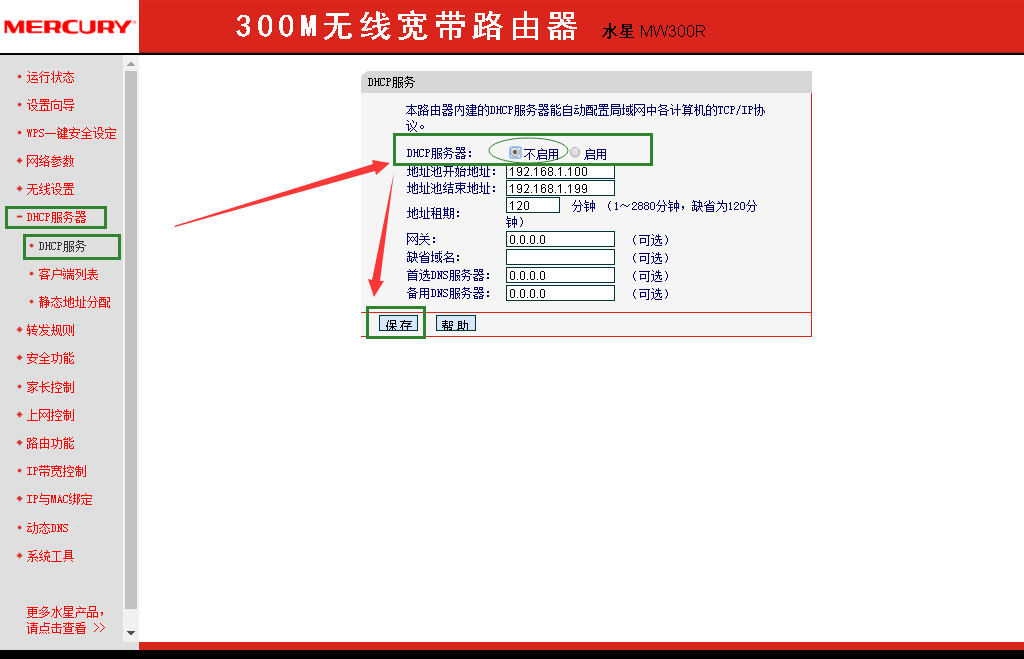Click the empty 缺省域名 input field
Image resolution: width=1024 pixels, height=659 pixels.
coord(560,257)
